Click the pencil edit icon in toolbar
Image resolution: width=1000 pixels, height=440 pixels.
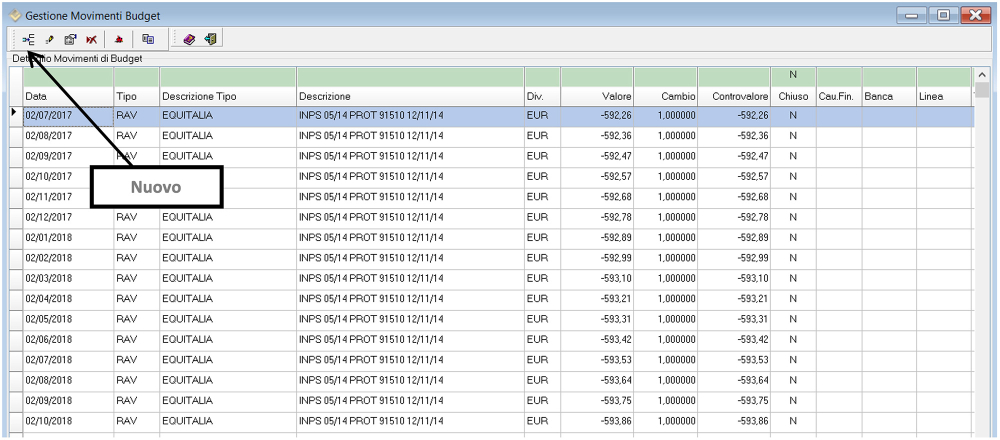click(x=49, y=39)
